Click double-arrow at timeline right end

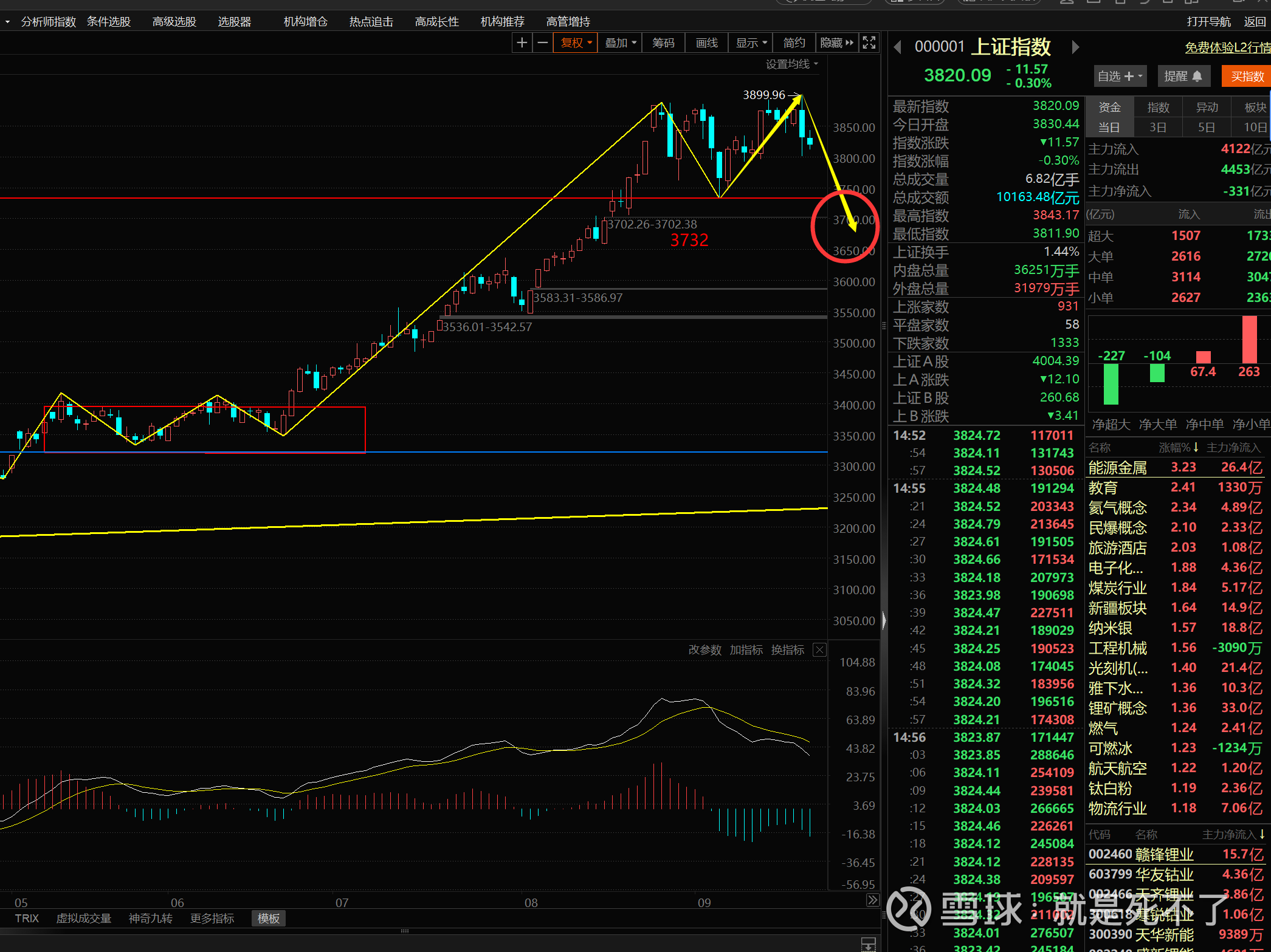(x=872, y=900)
